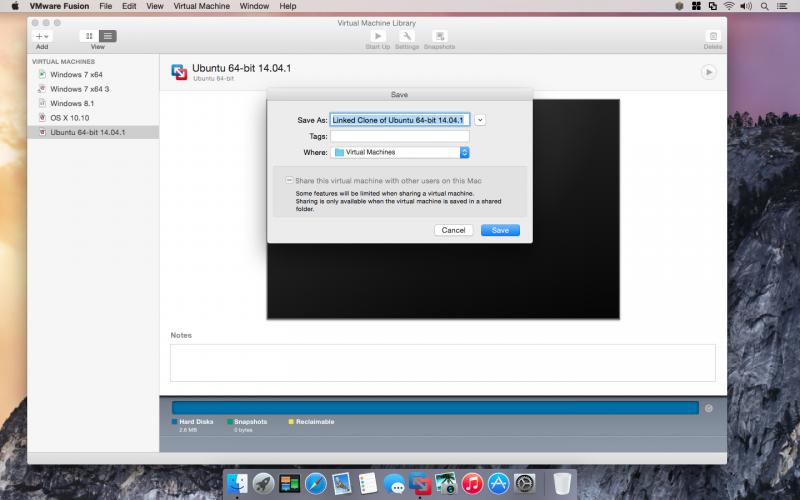Click the play button beside the Ubuntu title
This screenshot has height=500, width=800.
click(708, 72)
